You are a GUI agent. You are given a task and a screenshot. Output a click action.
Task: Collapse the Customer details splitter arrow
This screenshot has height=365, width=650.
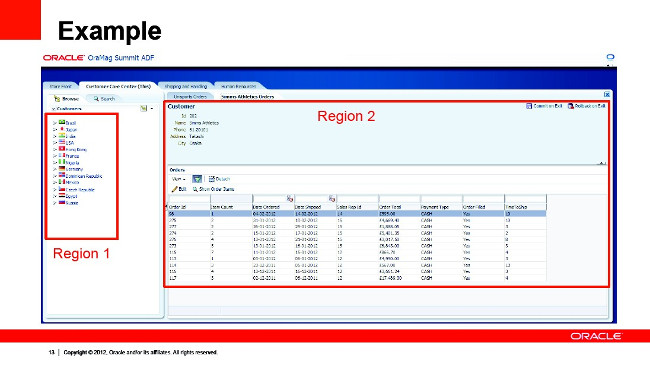point(602,163)
